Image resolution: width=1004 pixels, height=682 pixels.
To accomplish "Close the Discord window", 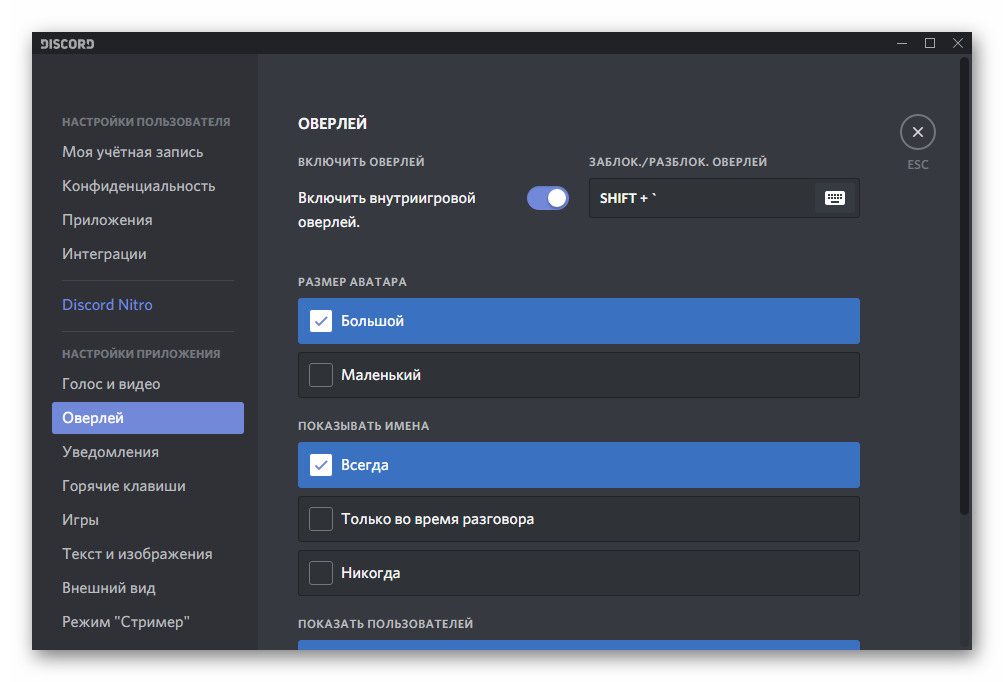I will click(x=958, y=43).
